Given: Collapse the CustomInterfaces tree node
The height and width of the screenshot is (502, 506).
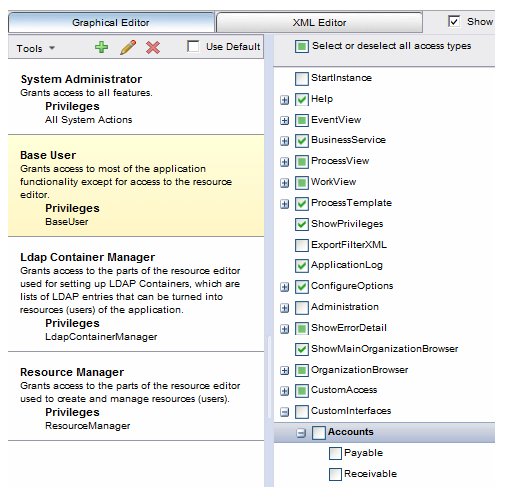Looking at the screenshot, I should (x=284, y=412).
